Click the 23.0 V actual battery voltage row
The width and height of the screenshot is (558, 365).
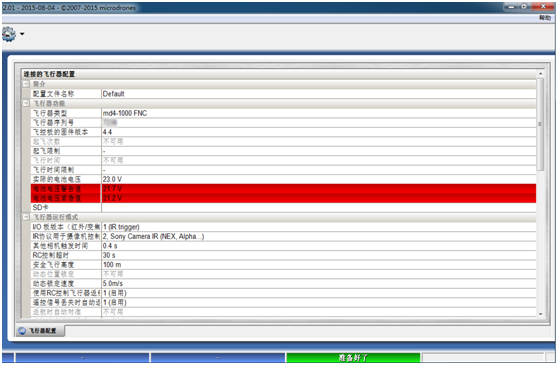[x=284, y=179]
